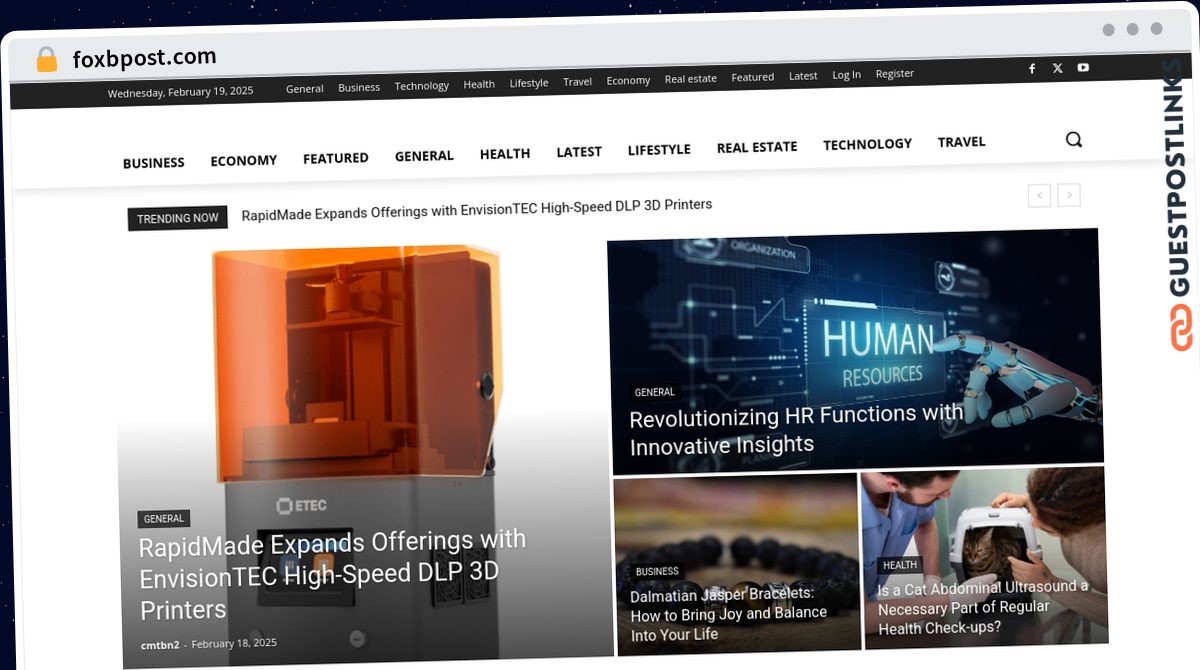The width and height of the screenshot is (1200, 670).
Task: Open TRAVEL in the main navigation
Action: (962, 142)
